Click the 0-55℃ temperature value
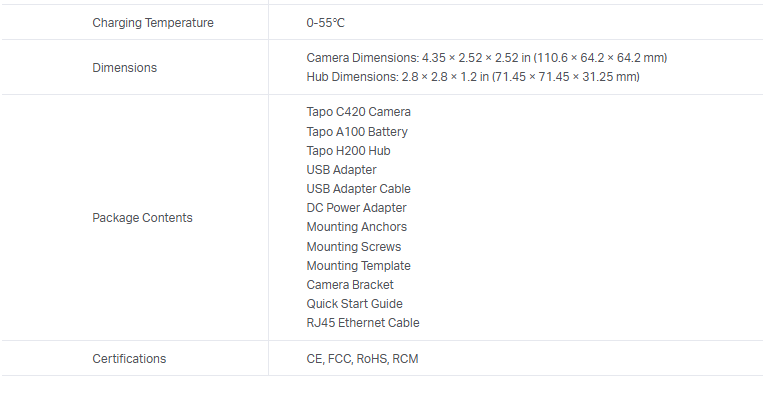The width and height of the screenshot is (765, 401). 326,22
